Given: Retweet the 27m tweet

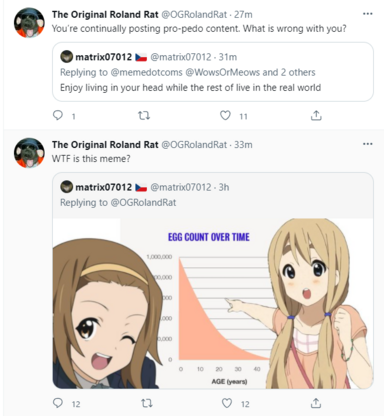Looking at the screenshot, I should click(x=144, y=116).
